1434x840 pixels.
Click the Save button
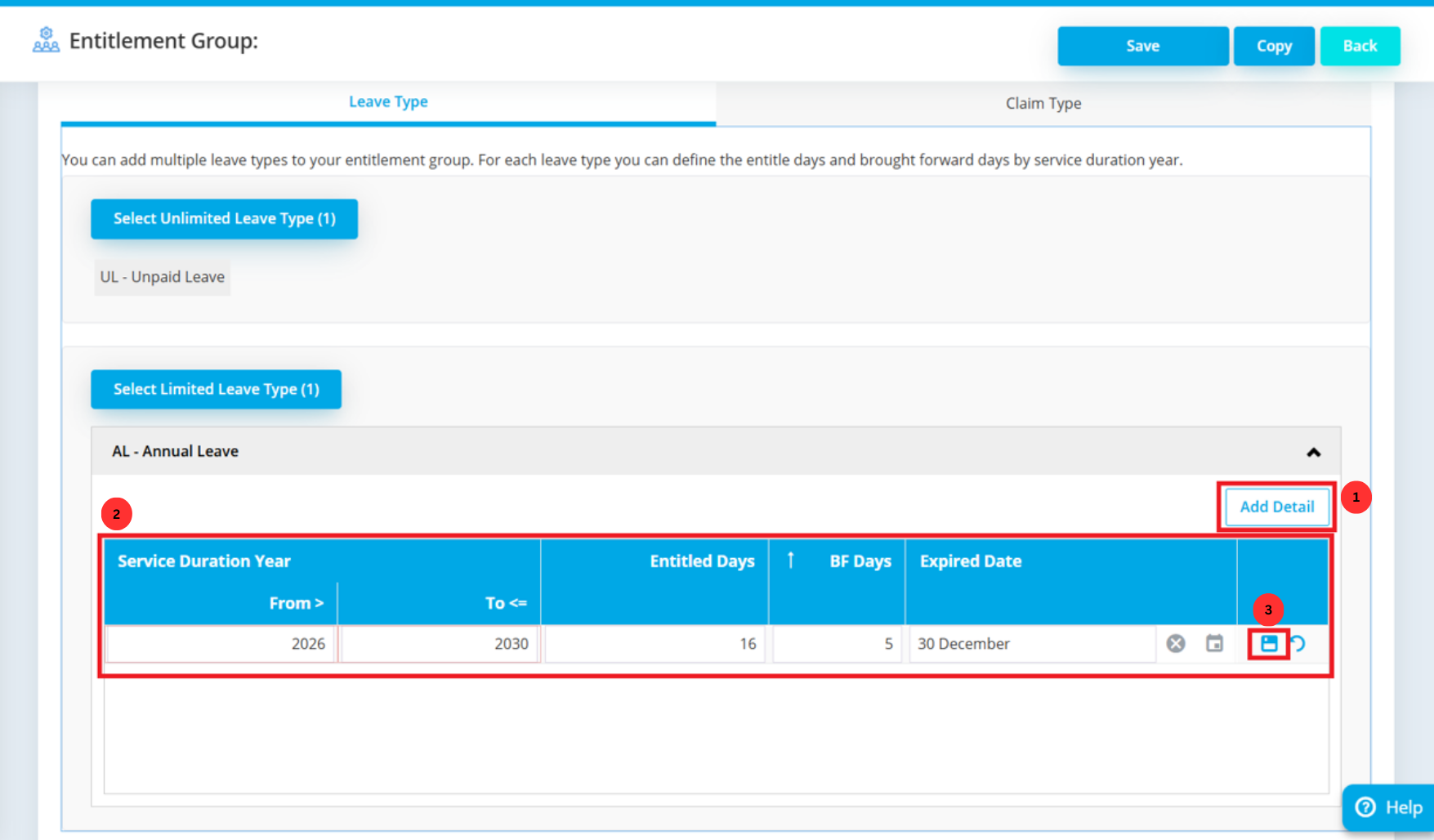[x=1143, y=46]
